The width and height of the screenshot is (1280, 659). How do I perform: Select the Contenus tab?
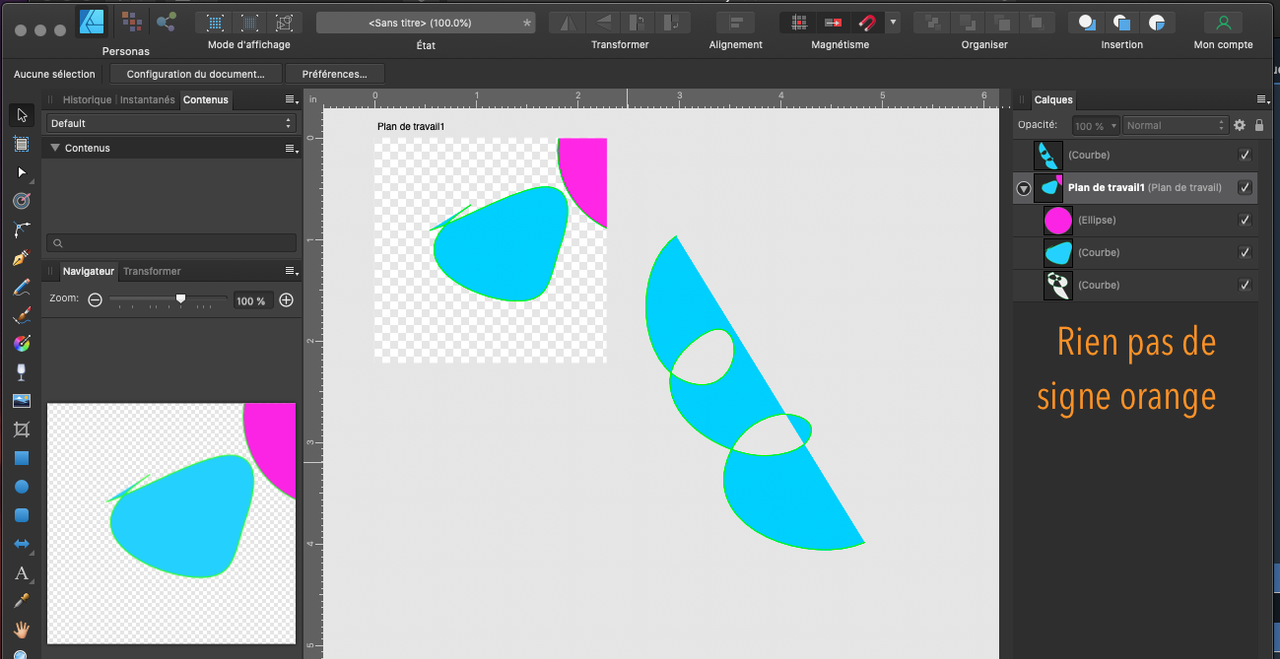pos(205,100)
